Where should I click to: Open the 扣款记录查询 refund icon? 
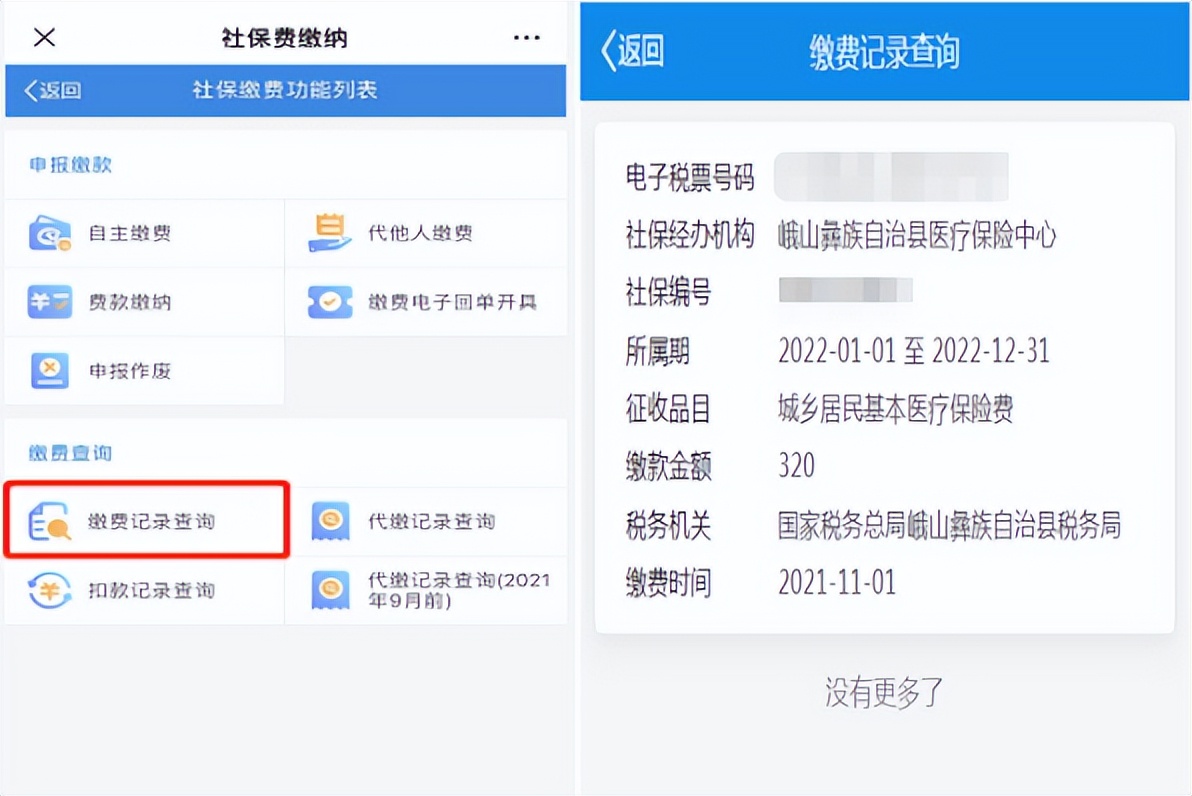point(50,590)
